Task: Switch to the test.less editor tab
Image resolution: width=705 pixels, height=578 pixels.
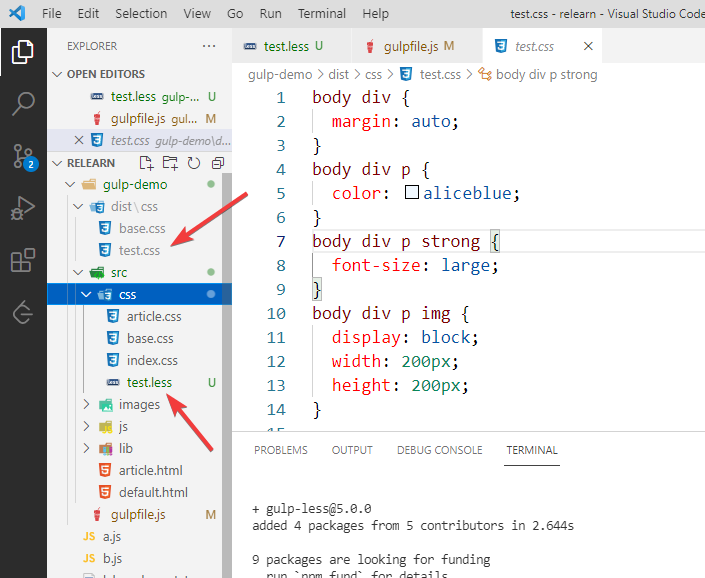Action: tap(291, 46)
